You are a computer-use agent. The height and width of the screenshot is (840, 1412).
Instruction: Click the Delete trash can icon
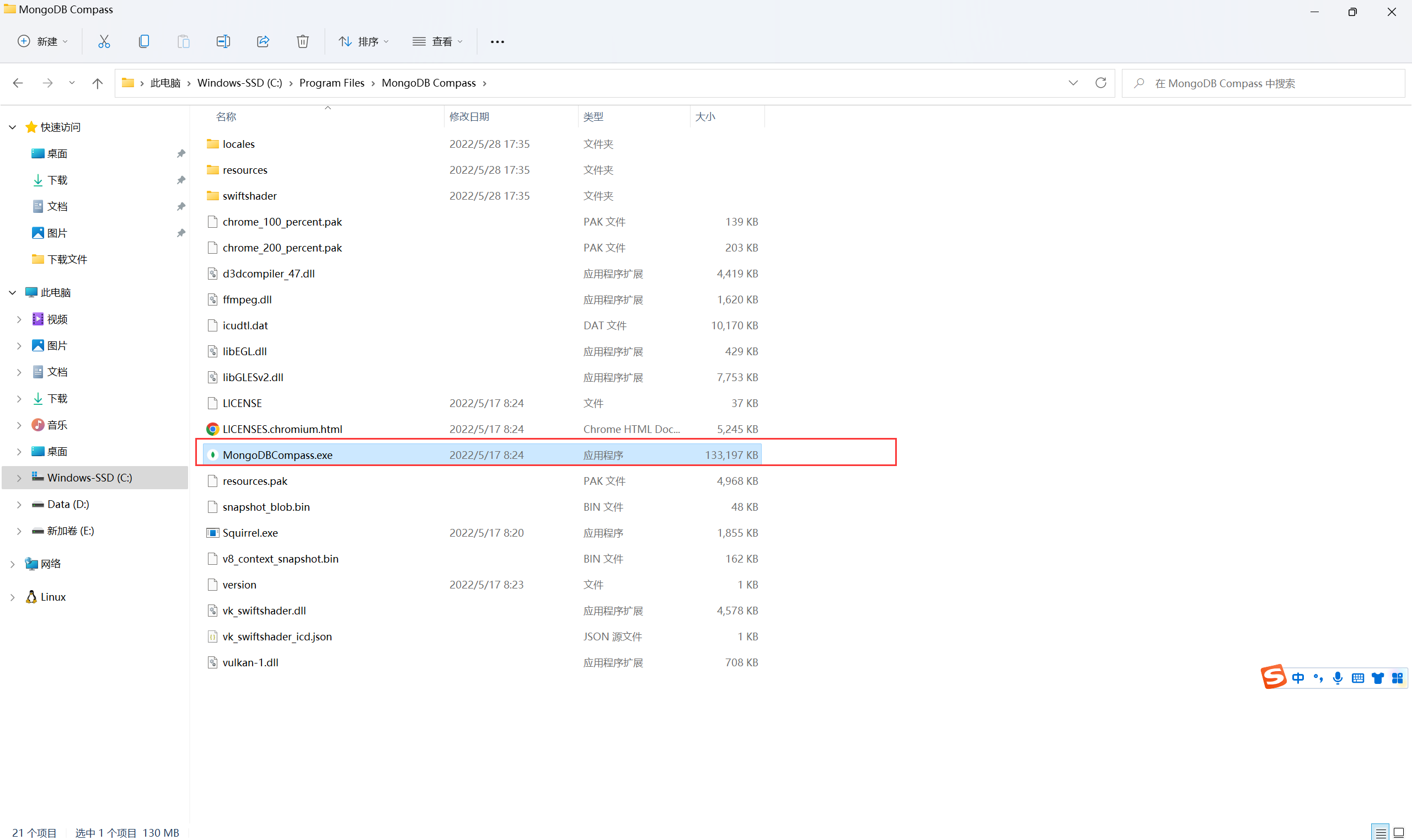[x=303, y=41]
